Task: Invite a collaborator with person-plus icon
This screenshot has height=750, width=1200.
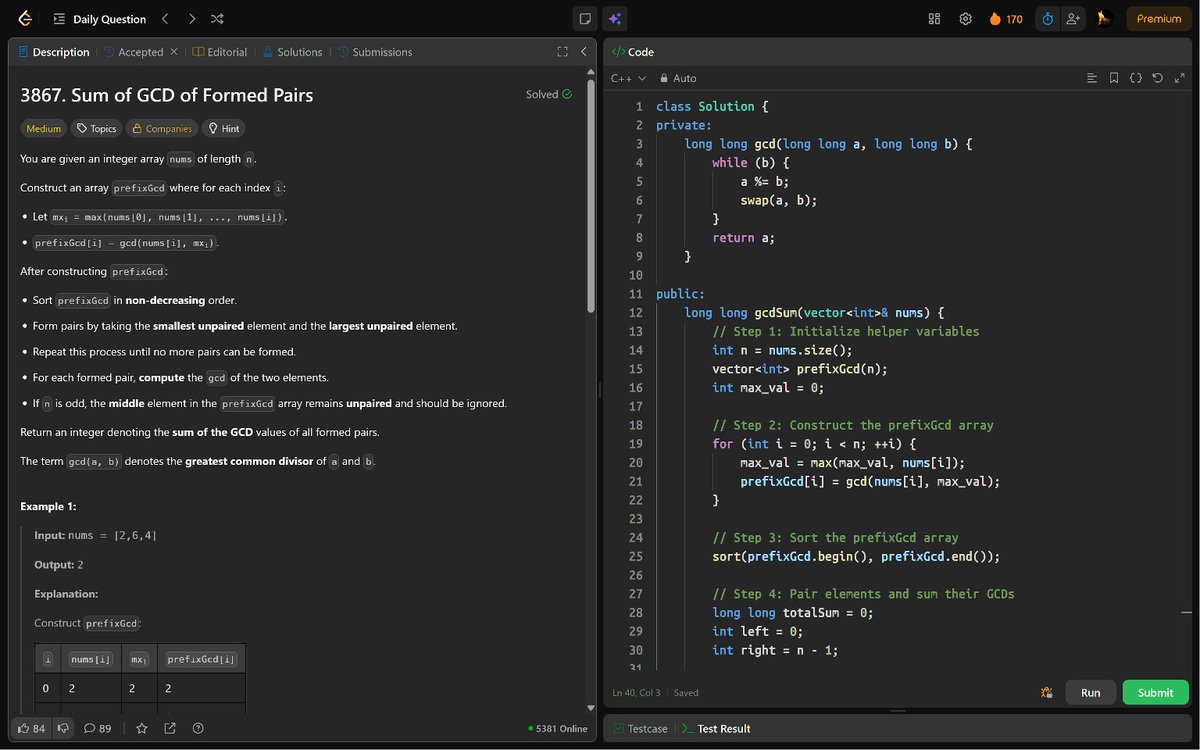Action: [1074, 19]
